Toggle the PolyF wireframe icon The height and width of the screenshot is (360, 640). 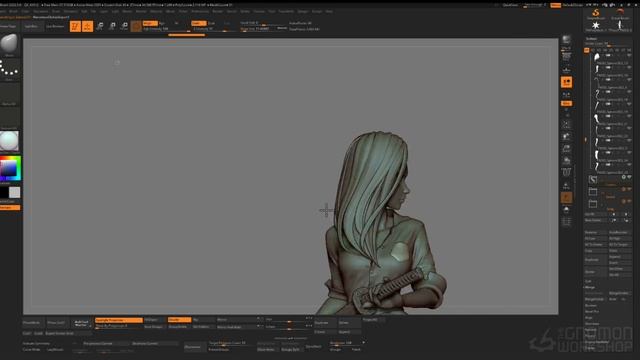[x=567, y=173]
